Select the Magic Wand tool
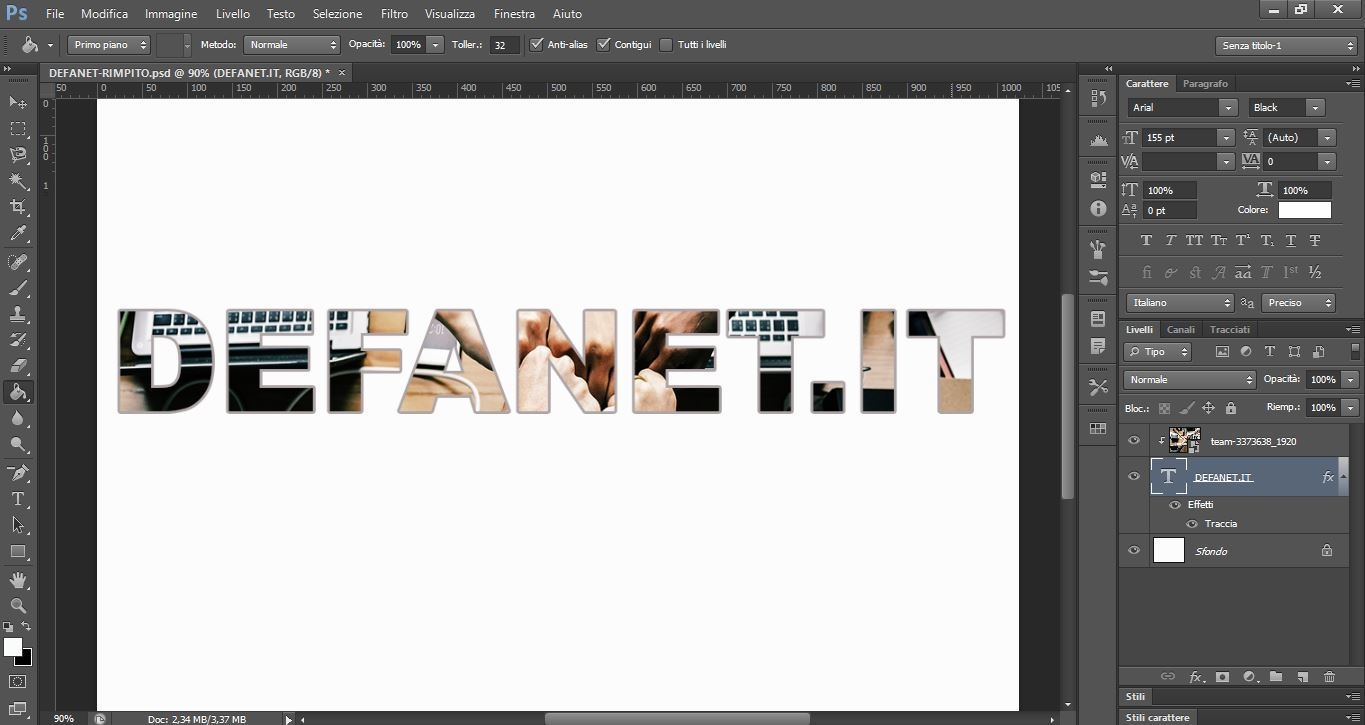The height and width of the screenshot is (725, 1365). 18,181
